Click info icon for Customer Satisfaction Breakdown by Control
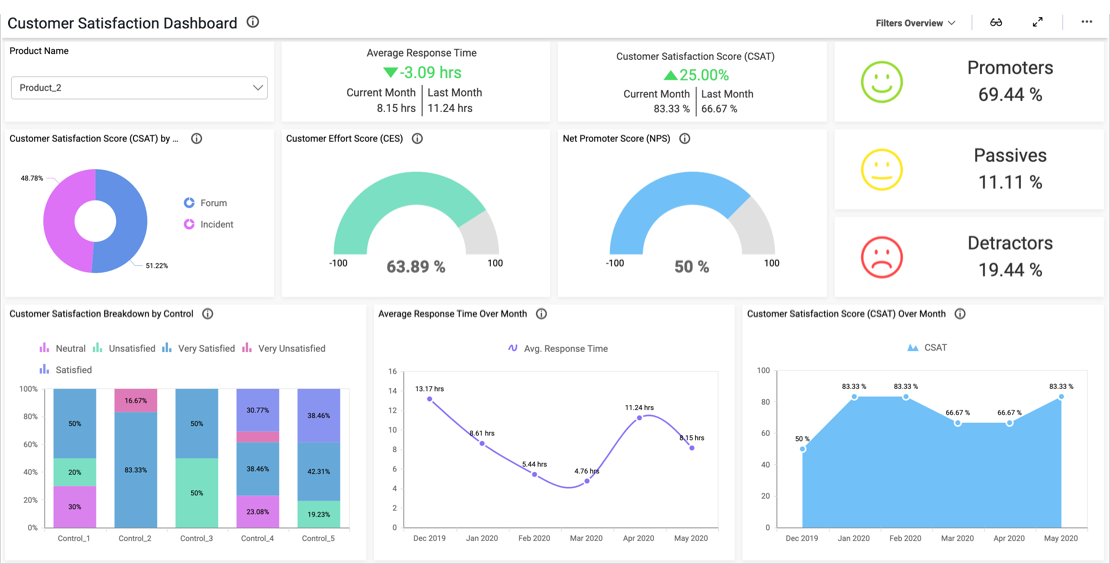This screenshot has height=564, width=1110. (208, 314)
